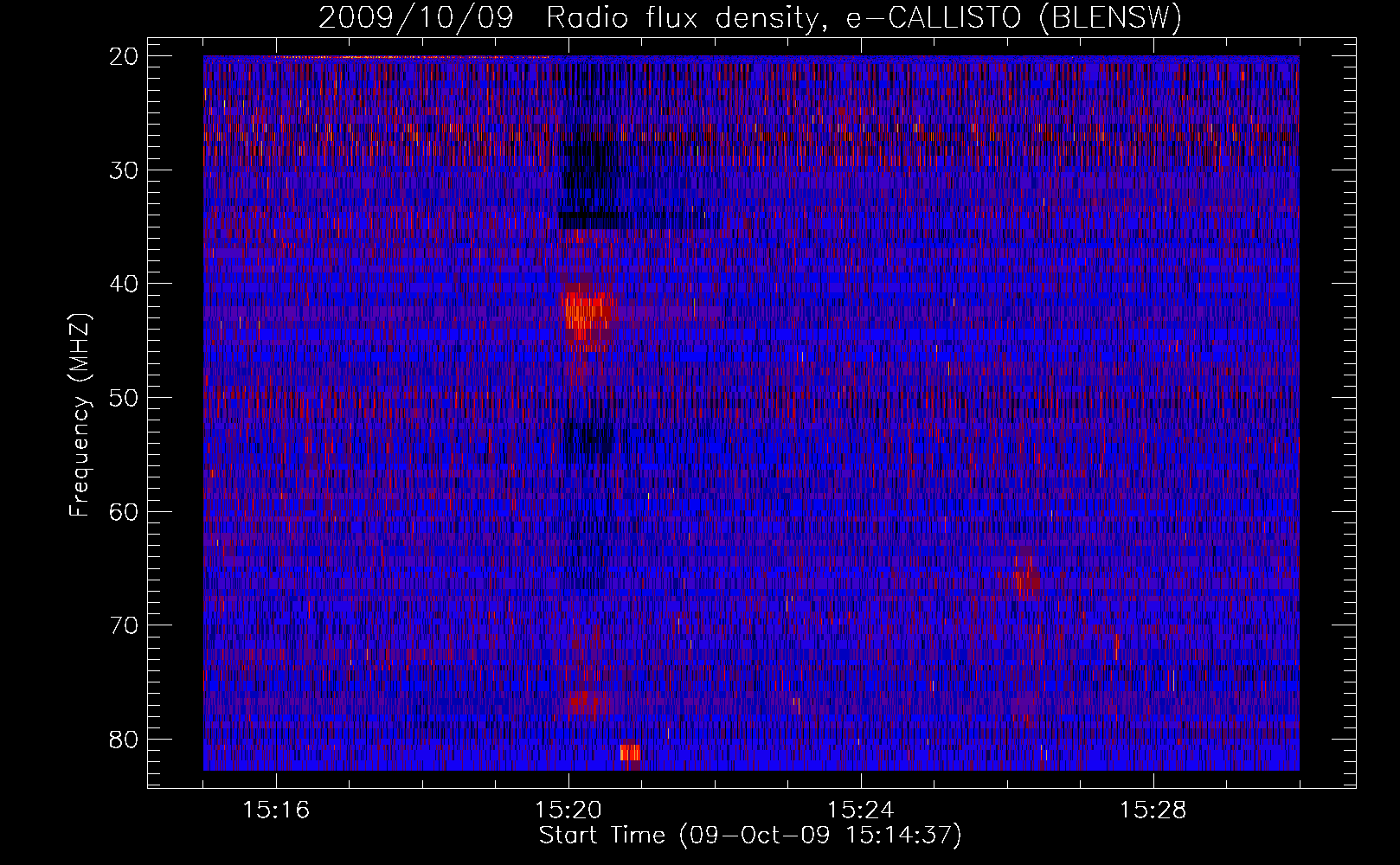Click the 15:24 time tick label
The height and width of the screenshot is (865, 1400).
861,811
